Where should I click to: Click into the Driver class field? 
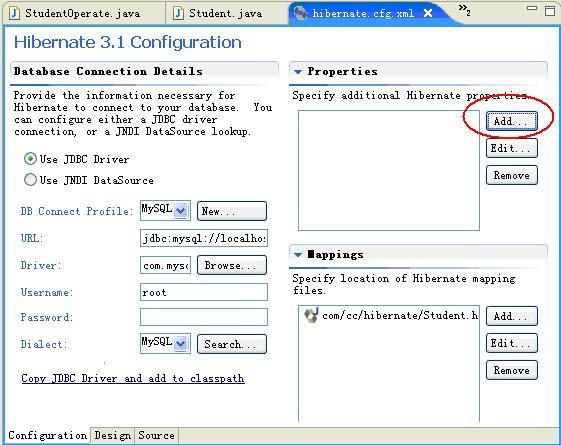[x=165, y=265]
